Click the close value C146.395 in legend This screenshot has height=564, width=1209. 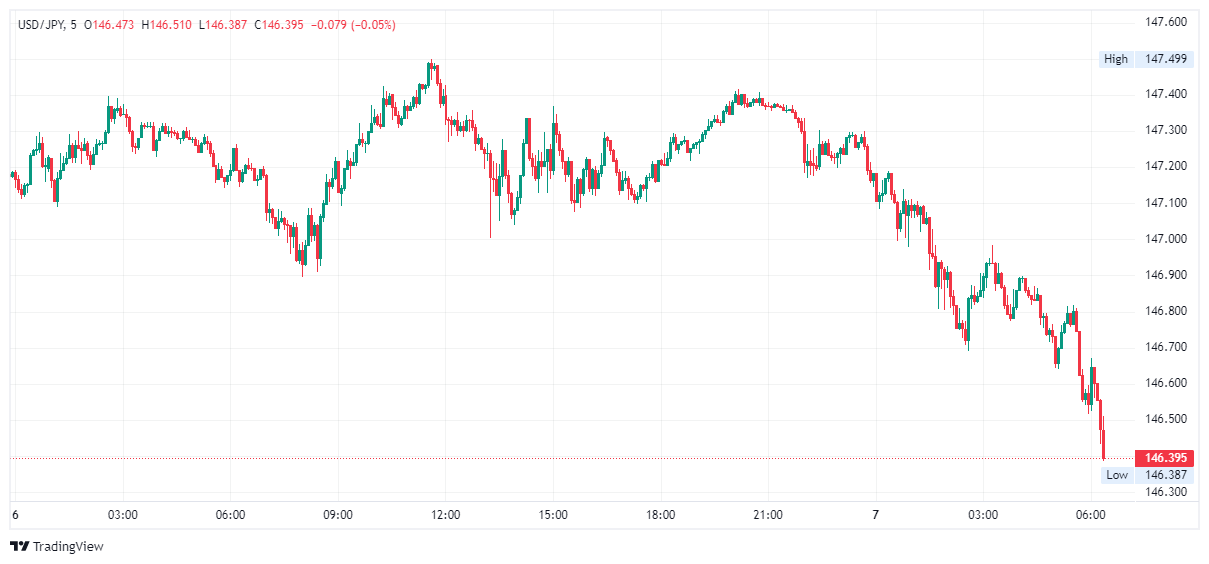tap(283, 24)
